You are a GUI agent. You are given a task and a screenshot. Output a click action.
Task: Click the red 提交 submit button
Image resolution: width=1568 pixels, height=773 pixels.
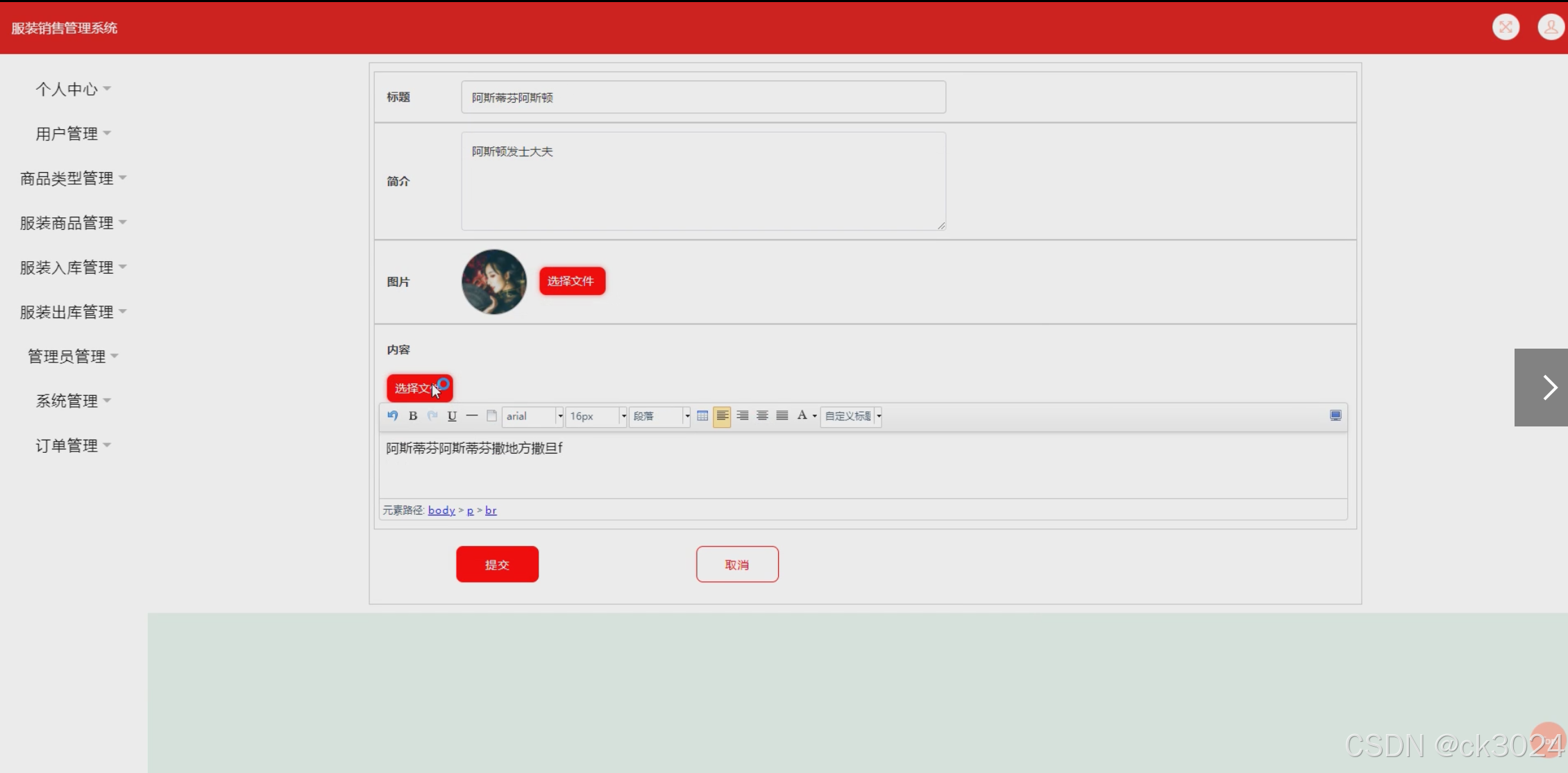click(497, 564)
